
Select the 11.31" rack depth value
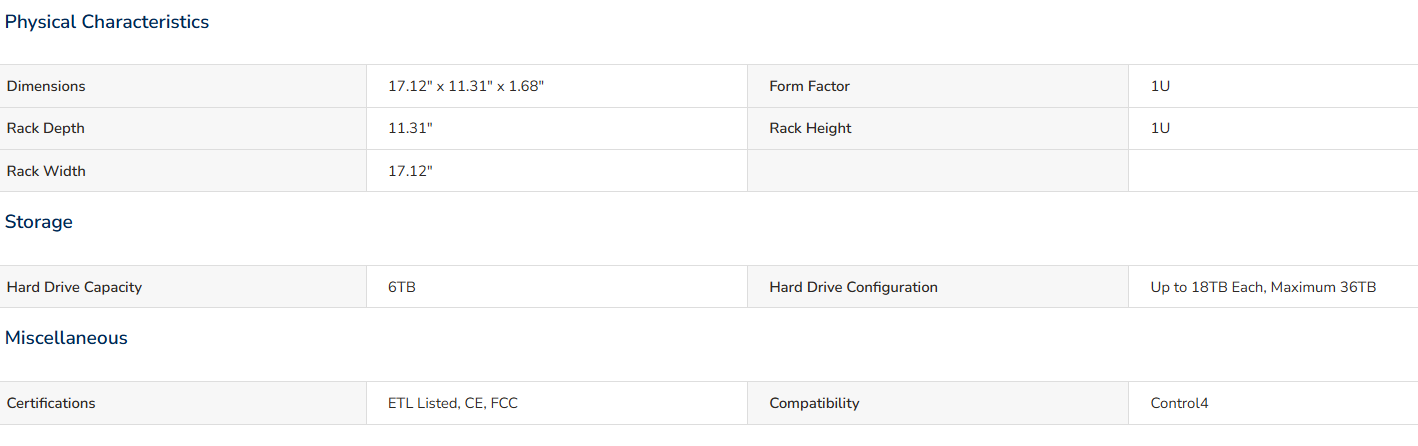(410, 128)
